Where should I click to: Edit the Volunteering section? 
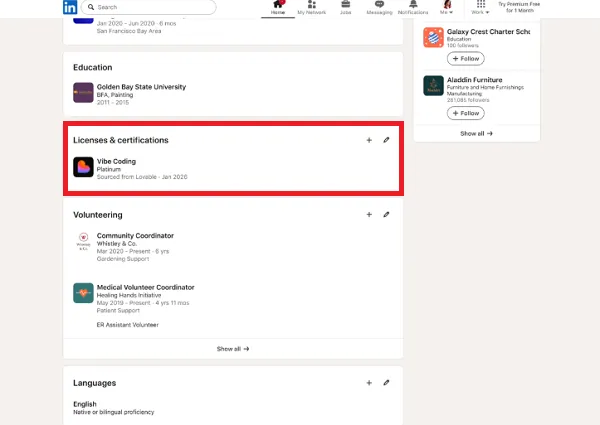[x=387, y=214]
